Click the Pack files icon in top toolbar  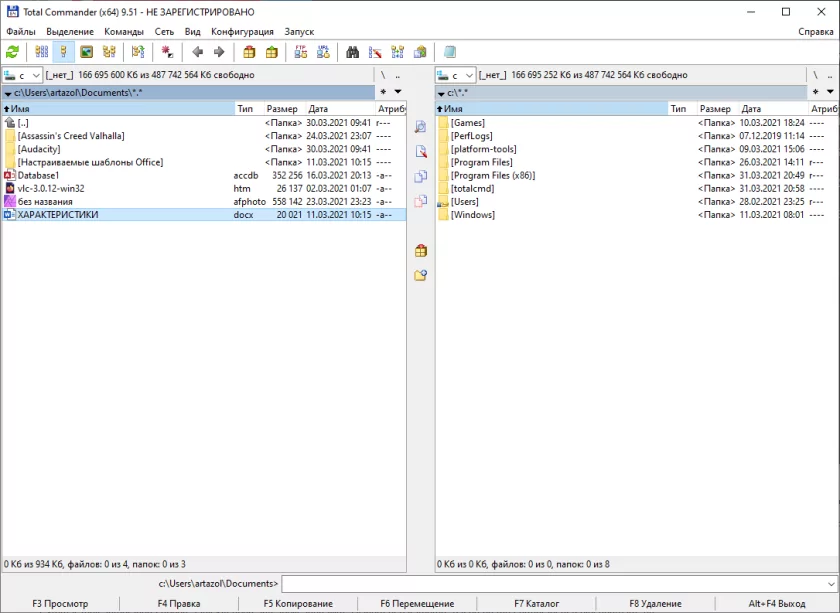249,52
